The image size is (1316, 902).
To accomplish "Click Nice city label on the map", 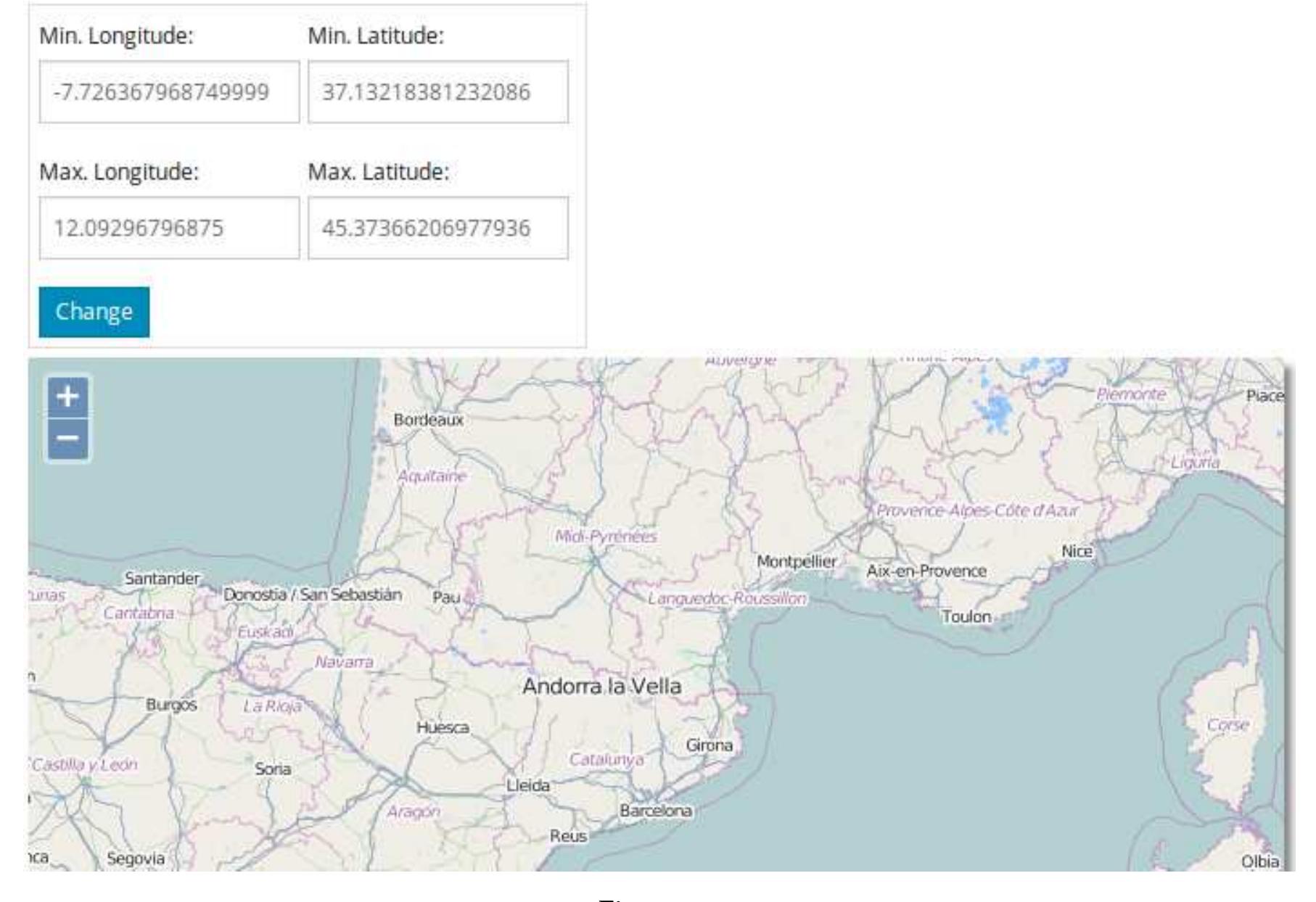I will [1077, 552].
